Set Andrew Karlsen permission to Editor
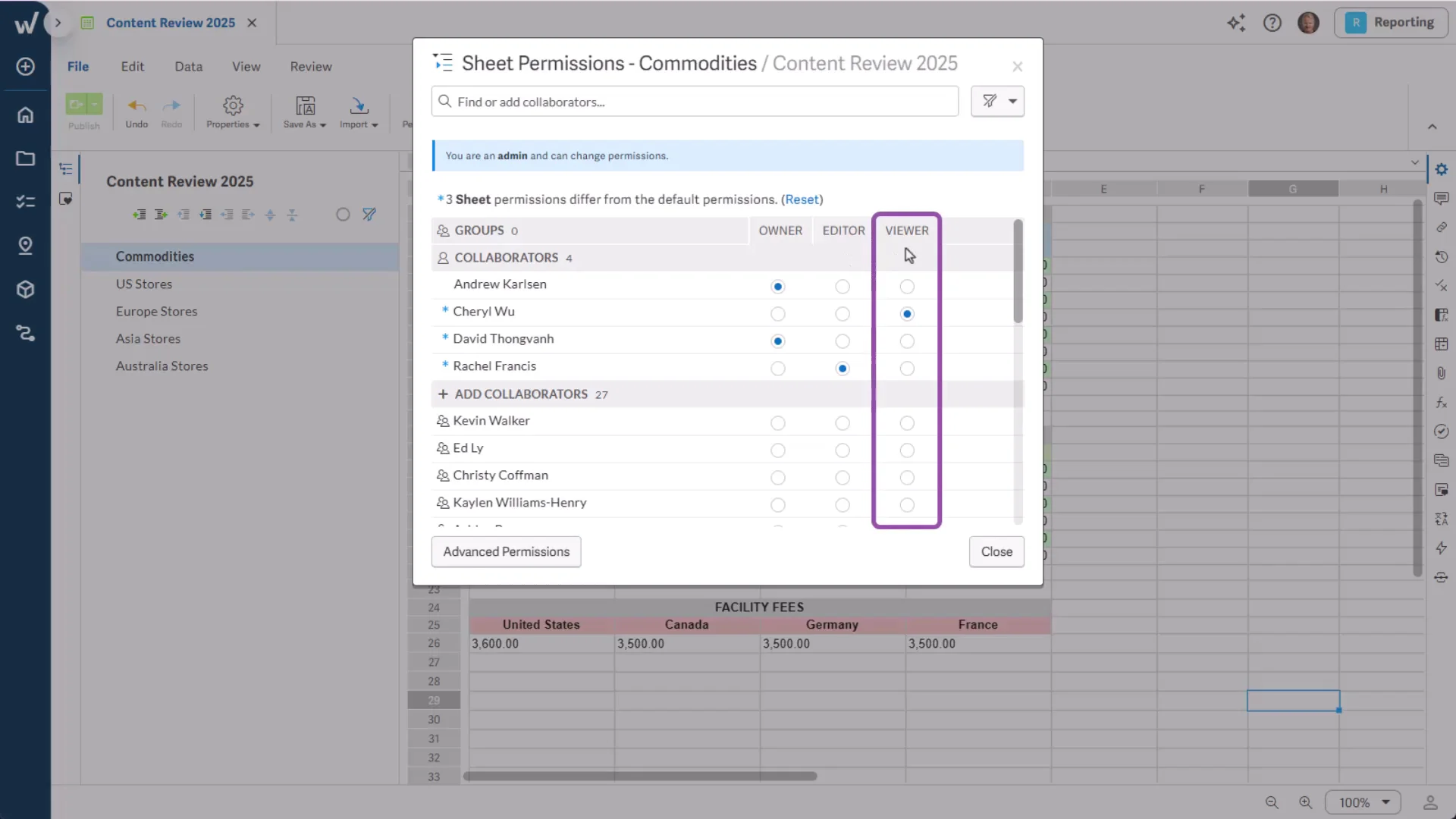 (843, 287)
